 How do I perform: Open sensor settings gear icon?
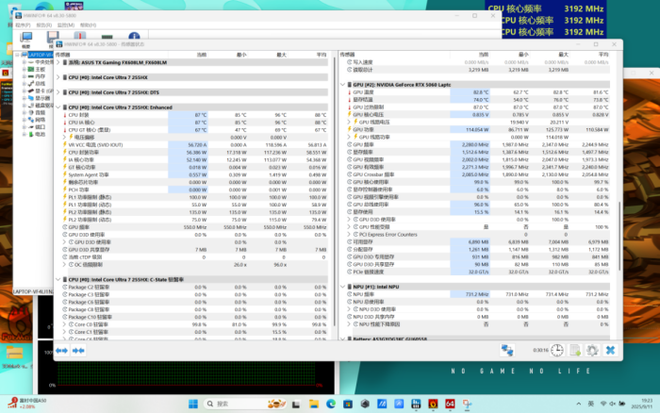[x=592, y=350]
